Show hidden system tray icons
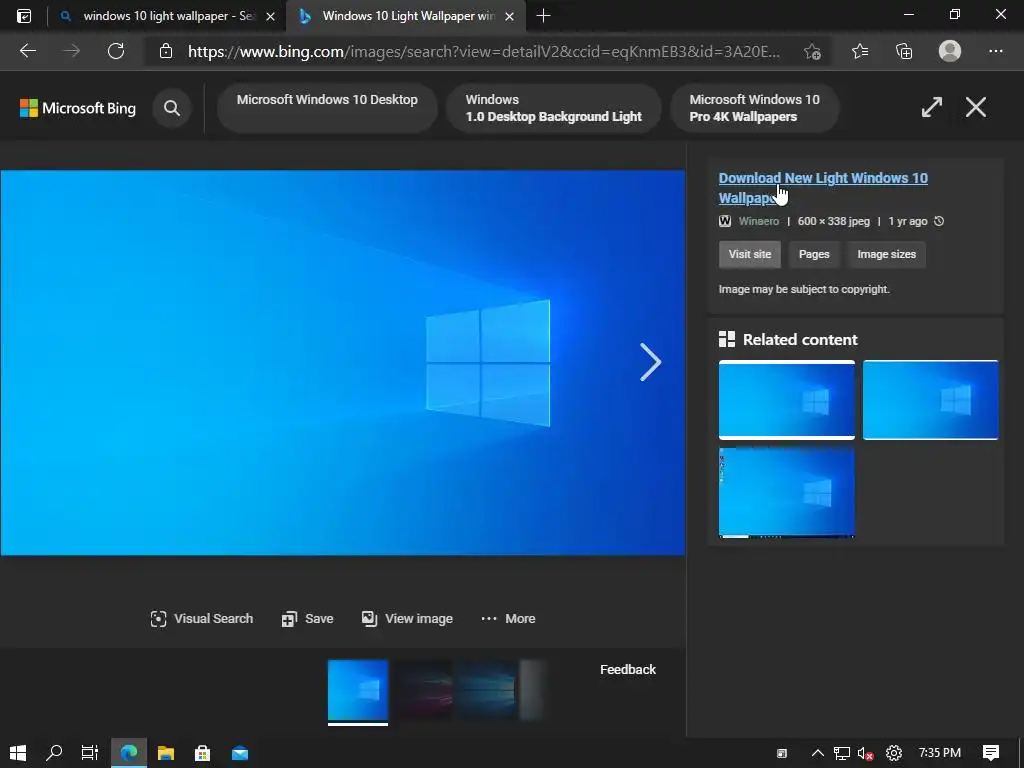 [817, 753]
